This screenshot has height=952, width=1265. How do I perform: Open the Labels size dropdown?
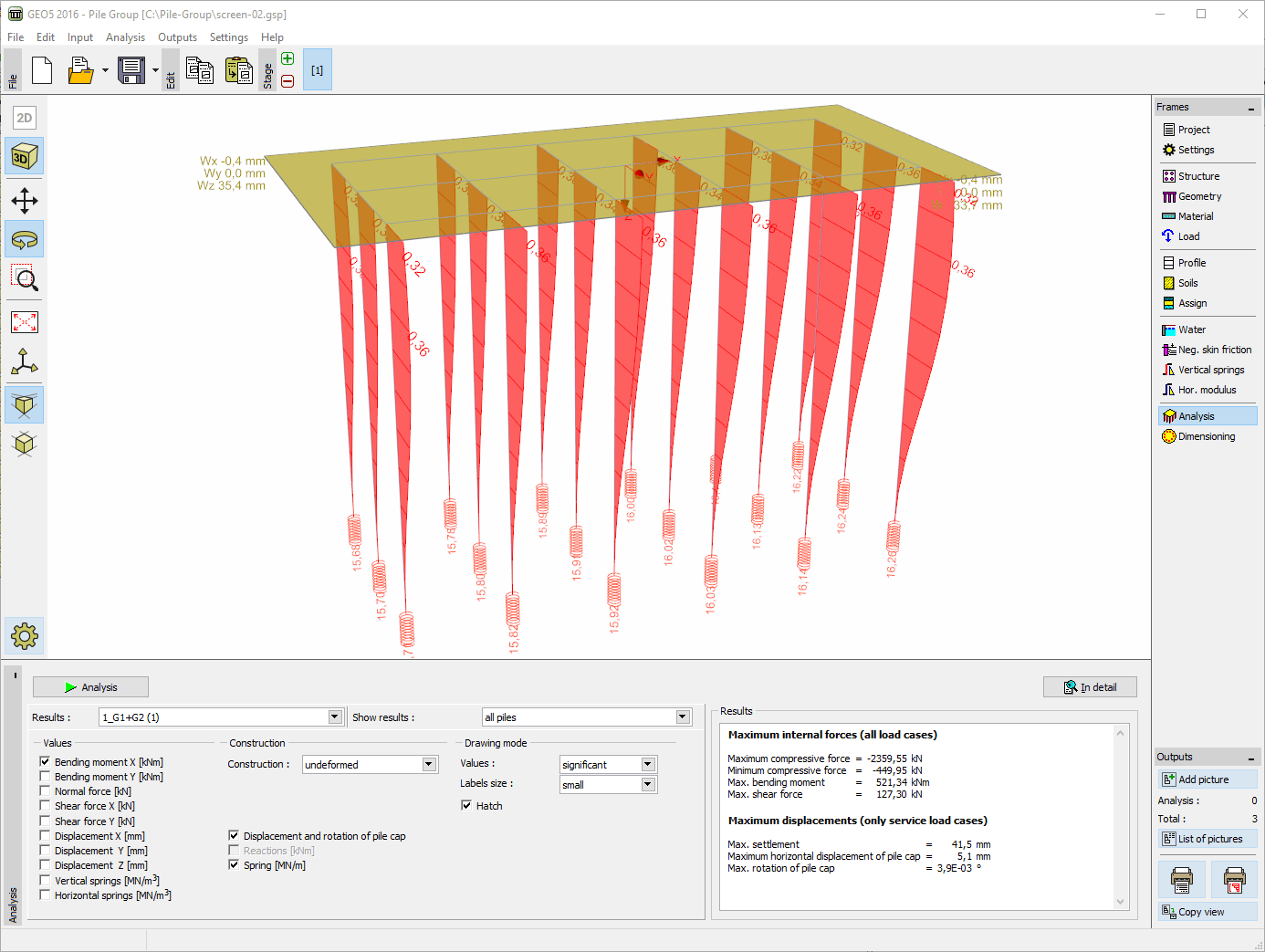[x=647, y=785]
